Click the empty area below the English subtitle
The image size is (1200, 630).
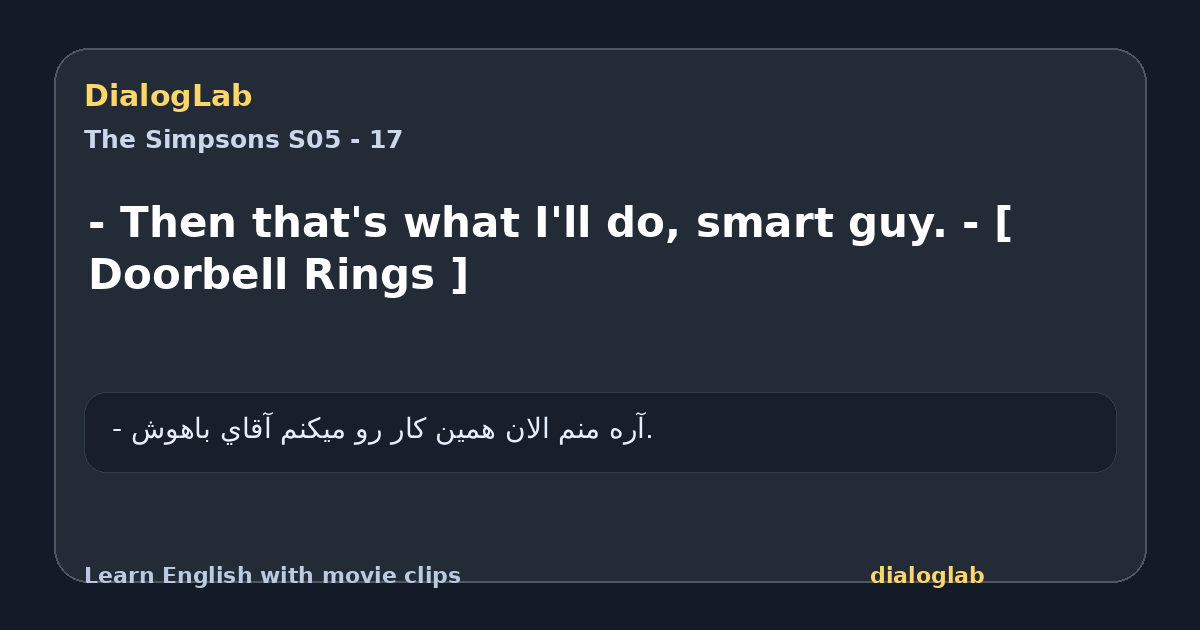click(x=600, y=345)
